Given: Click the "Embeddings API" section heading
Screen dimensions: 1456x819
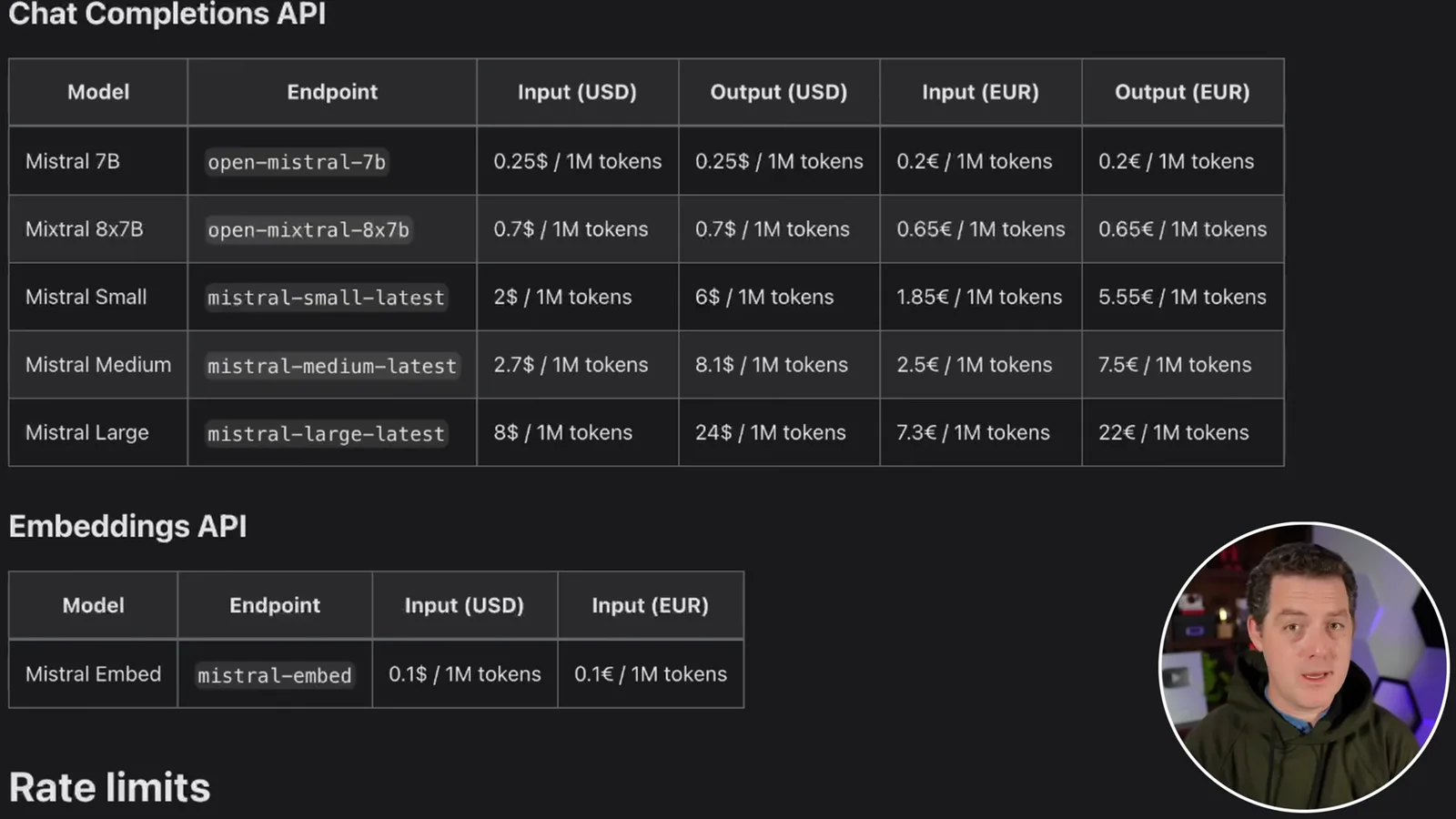Looking at the screenshot, I should pos(128,527).
